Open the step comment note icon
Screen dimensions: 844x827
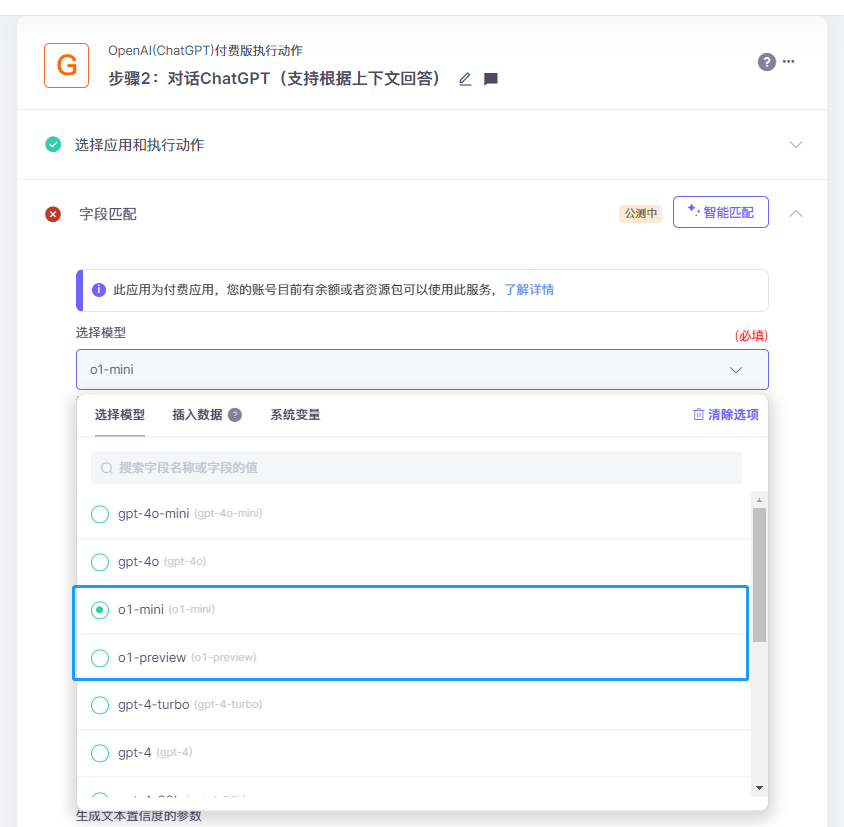coord(490,79)
